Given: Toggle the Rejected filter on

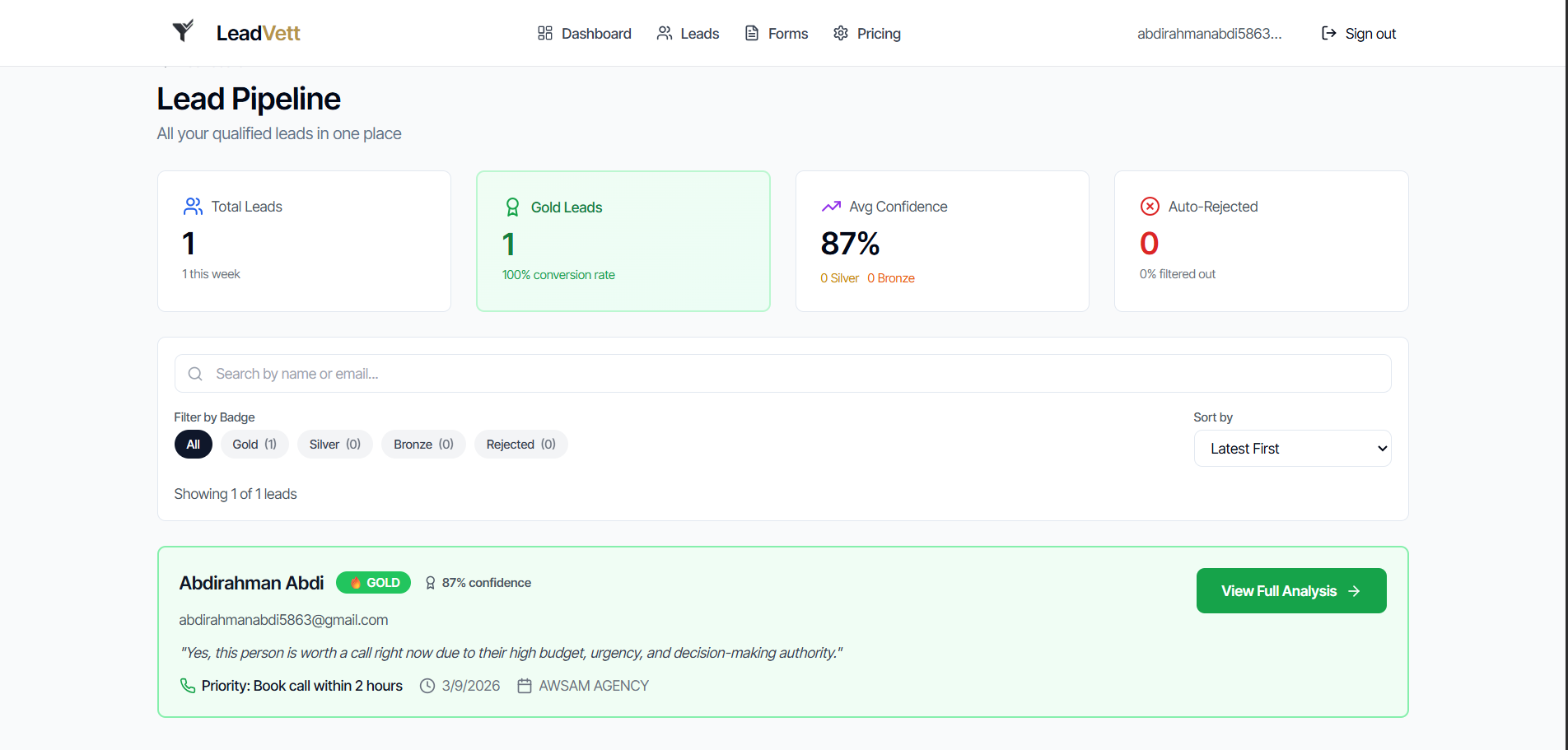Looking at the screenshot, I should (520, 444).
